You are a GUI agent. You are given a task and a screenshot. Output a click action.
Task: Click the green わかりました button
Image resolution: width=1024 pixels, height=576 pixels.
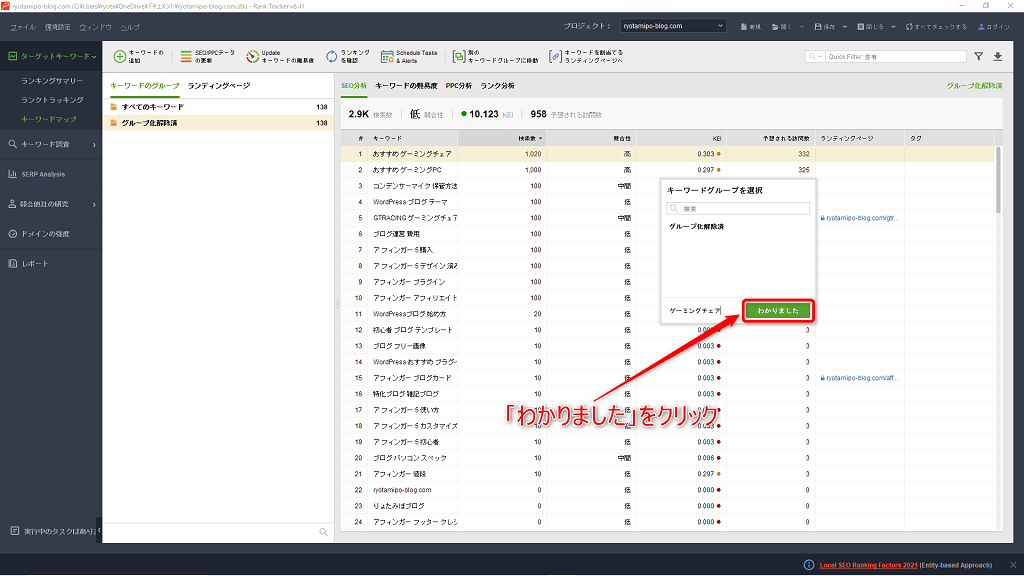pos(778,311)
